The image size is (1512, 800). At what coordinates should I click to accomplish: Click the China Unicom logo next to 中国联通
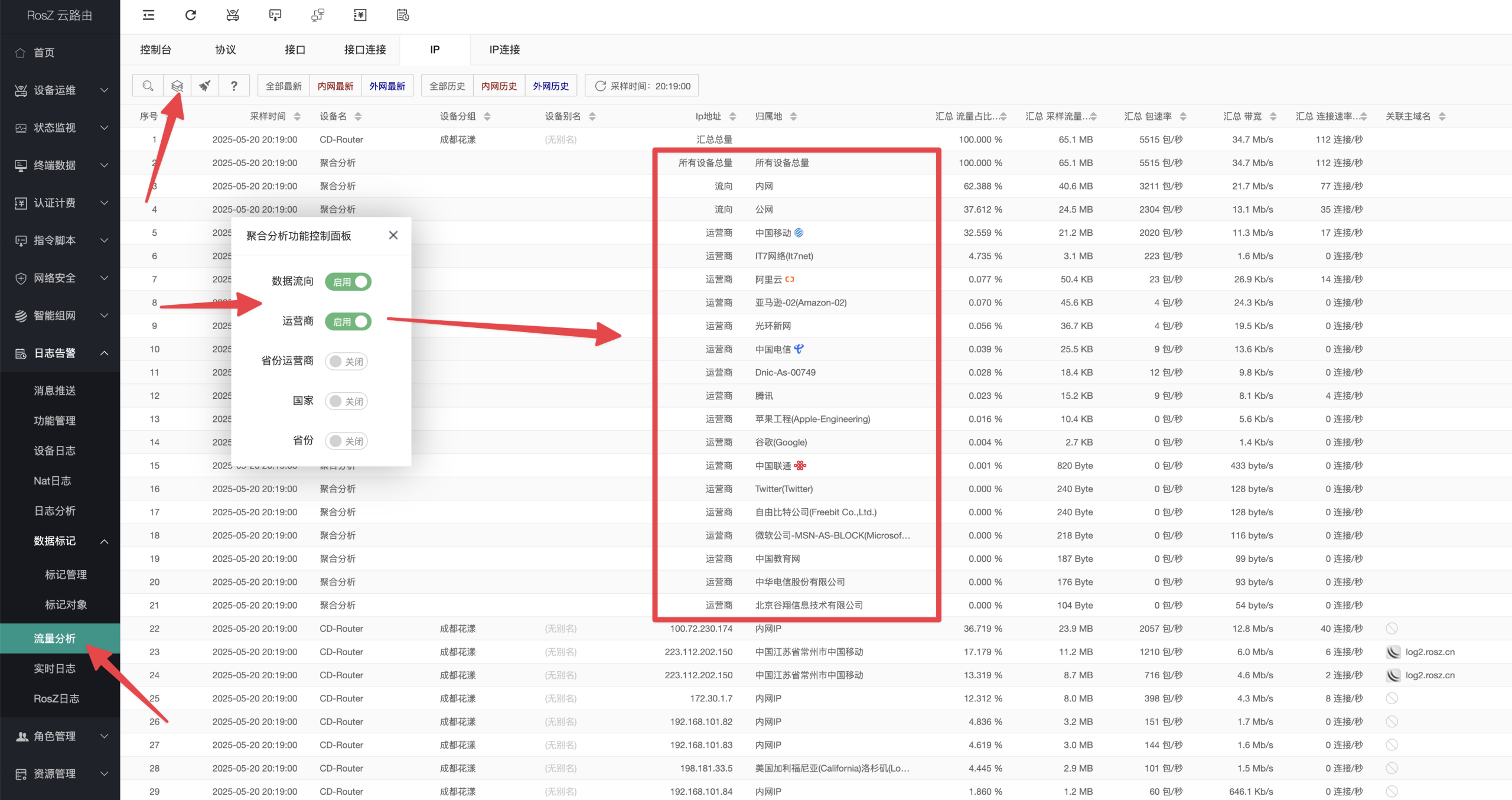point(800,466)
